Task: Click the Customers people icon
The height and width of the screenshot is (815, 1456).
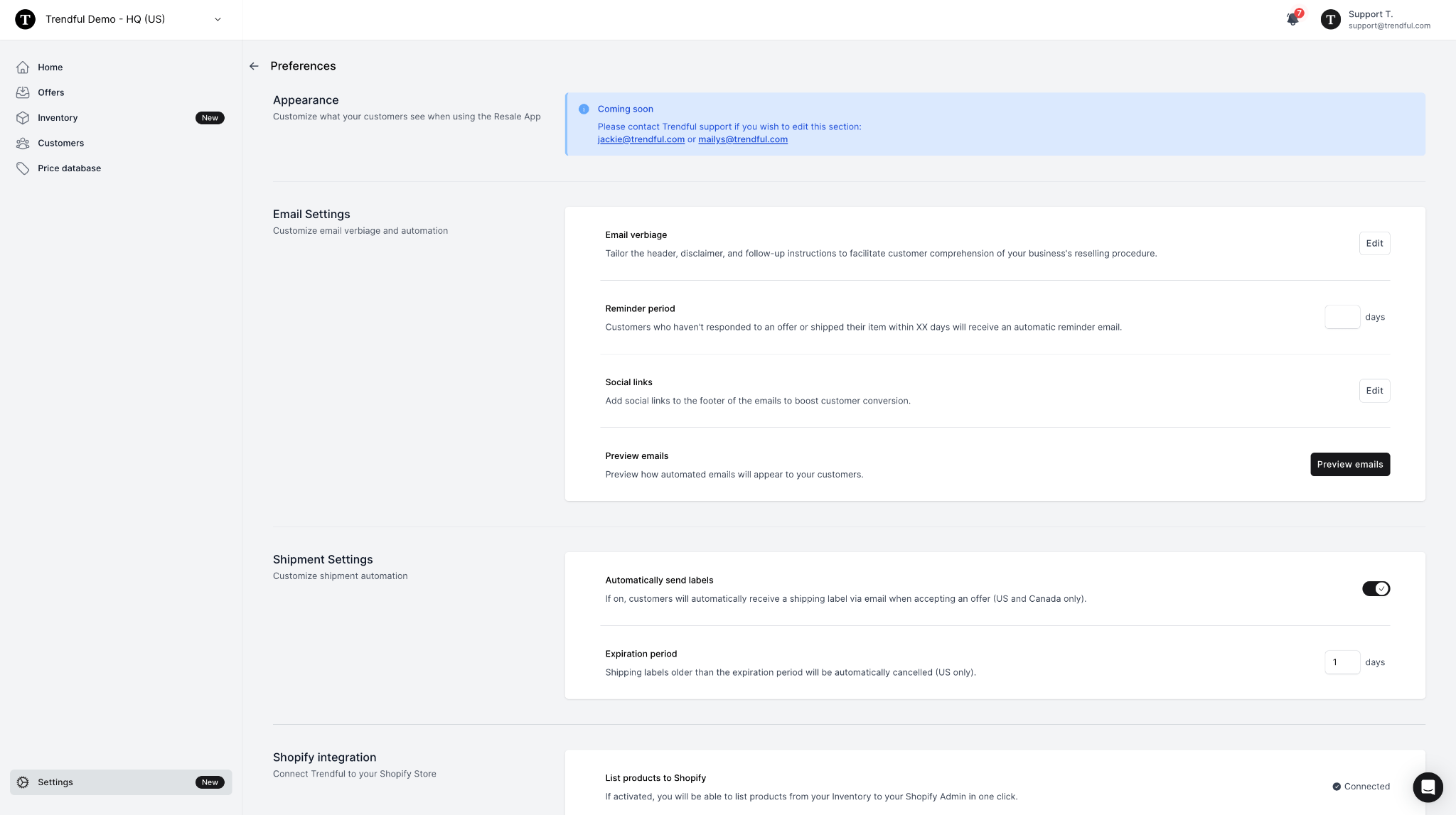Action: pos(23,143)
